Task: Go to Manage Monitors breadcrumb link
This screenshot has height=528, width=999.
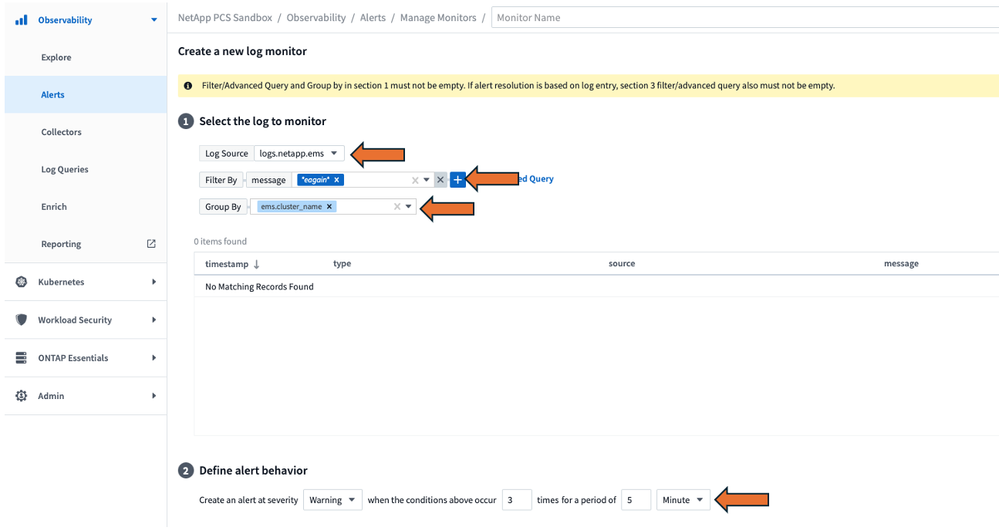Action: pyautogui.click(x=438, y=18)
